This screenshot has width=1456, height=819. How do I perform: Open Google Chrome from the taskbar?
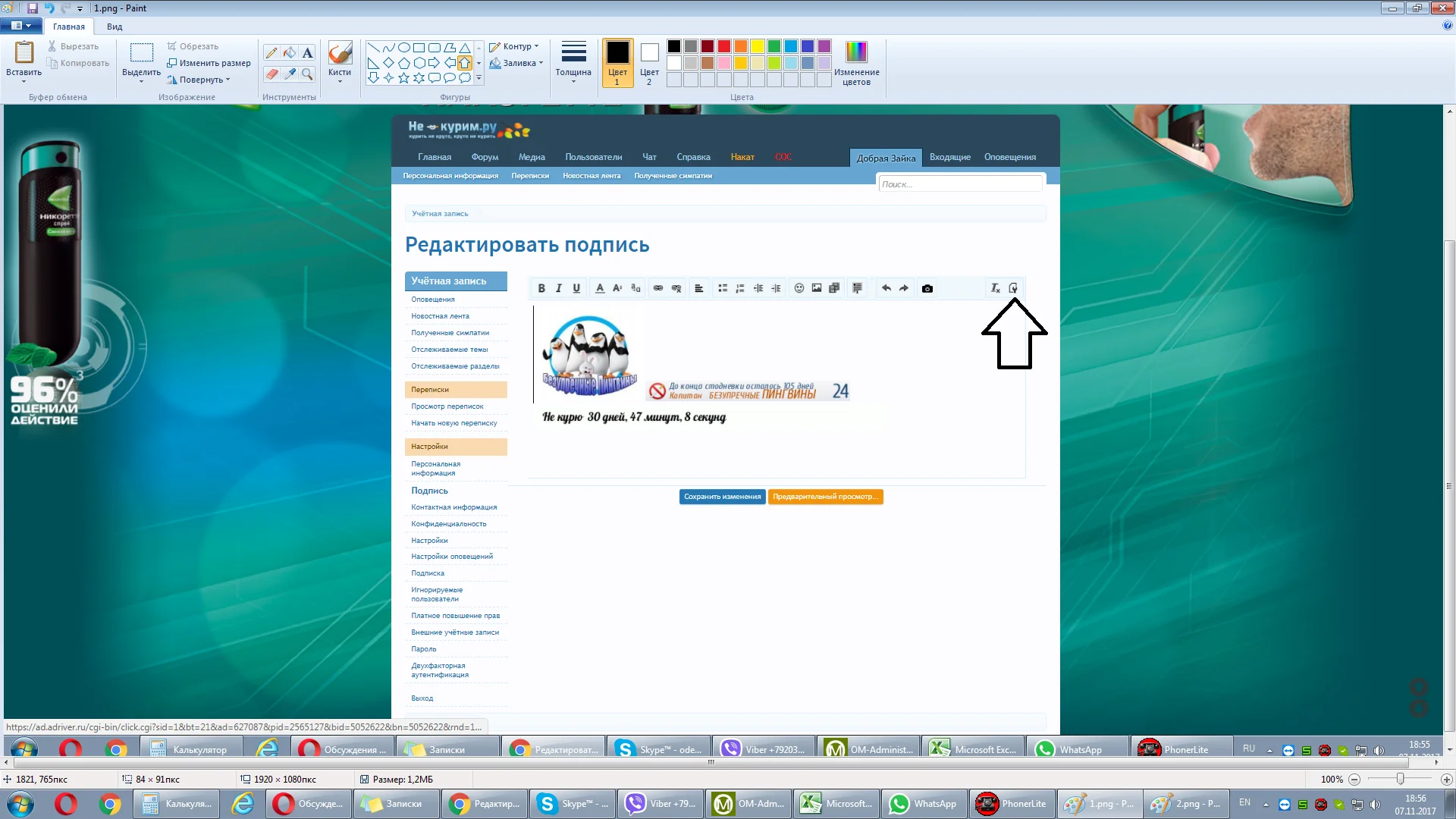tap(110, 804)
